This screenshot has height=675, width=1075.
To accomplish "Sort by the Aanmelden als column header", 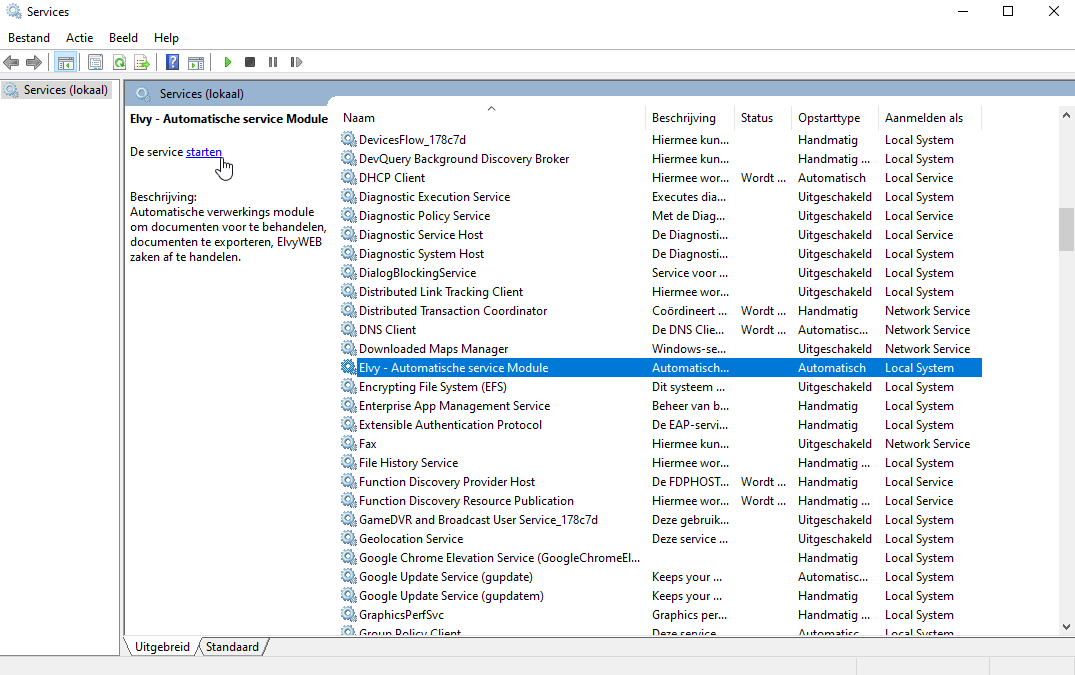I will tap(930, 118).
